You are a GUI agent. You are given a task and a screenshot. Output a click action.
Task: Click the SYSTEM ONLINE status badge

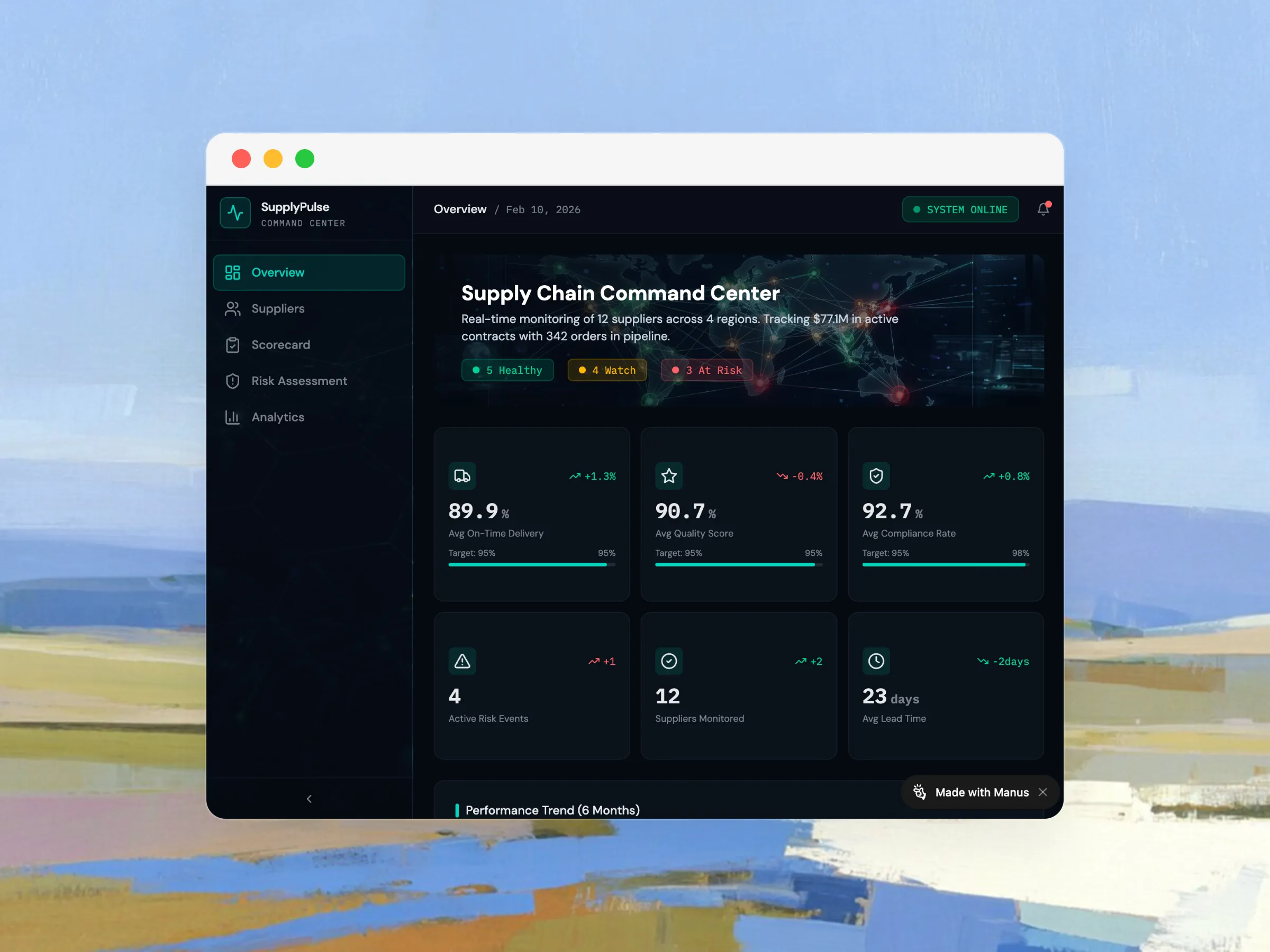[960, 209]
